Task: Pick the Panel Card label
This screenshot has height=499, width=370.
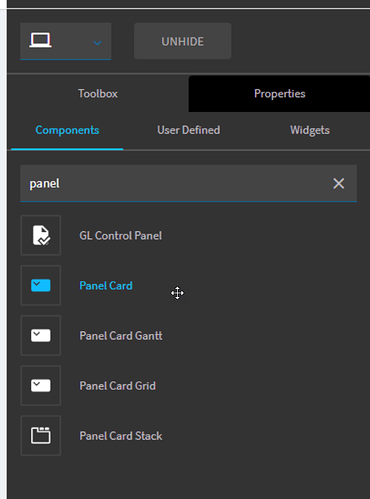Action: [x=106, y=286]
